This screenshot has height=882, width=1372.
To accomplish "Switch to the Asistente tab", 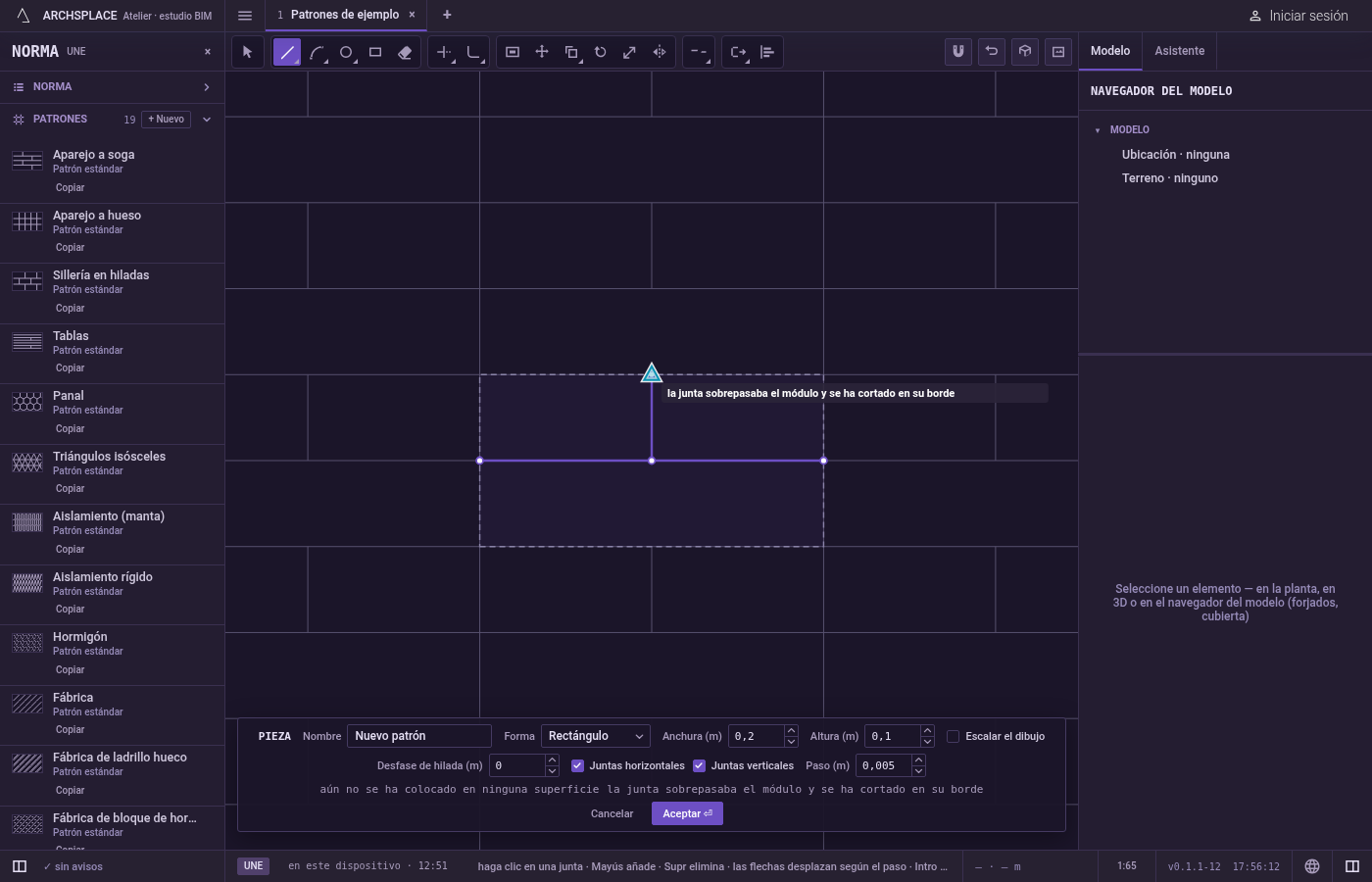I will click(1179, 51).
